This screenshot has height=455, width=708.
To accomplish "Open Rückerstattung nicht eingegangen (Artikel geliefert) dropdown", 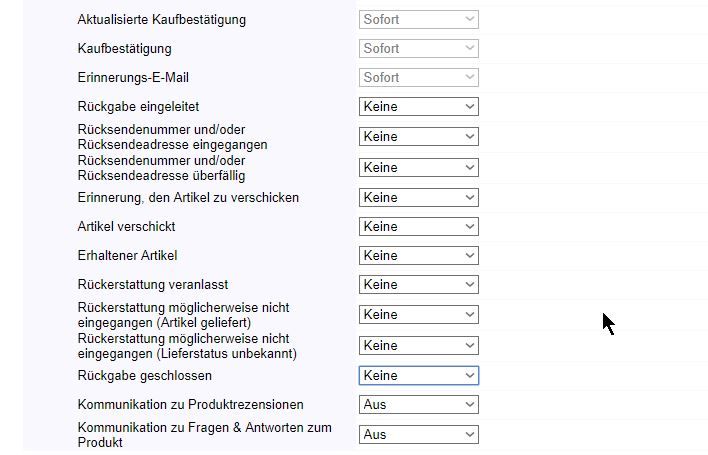I will pos(418,315).
